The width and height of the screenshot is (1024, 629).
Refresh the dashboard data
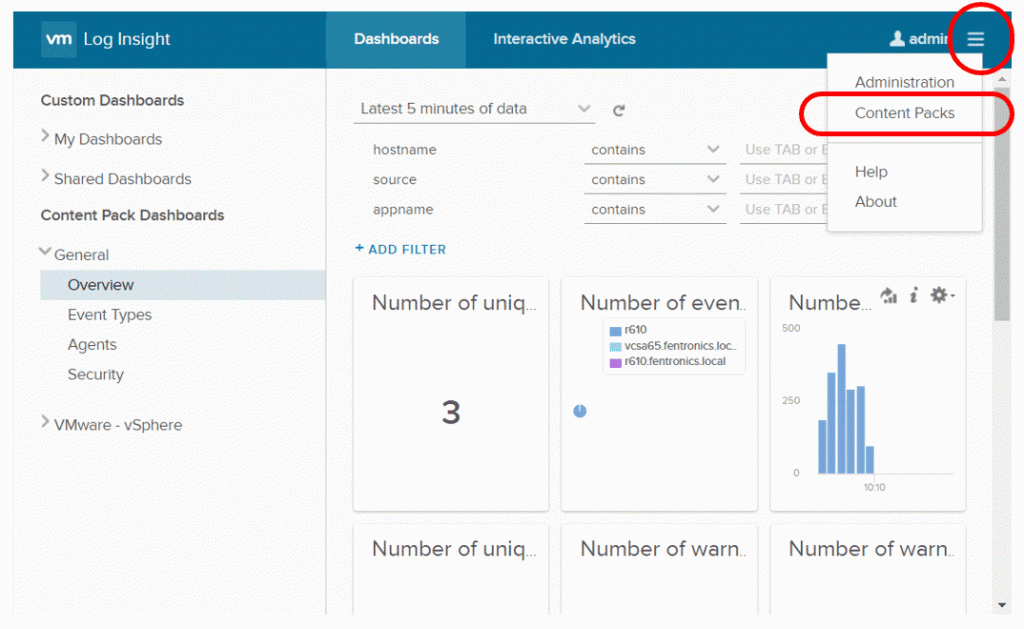(618, 110)
